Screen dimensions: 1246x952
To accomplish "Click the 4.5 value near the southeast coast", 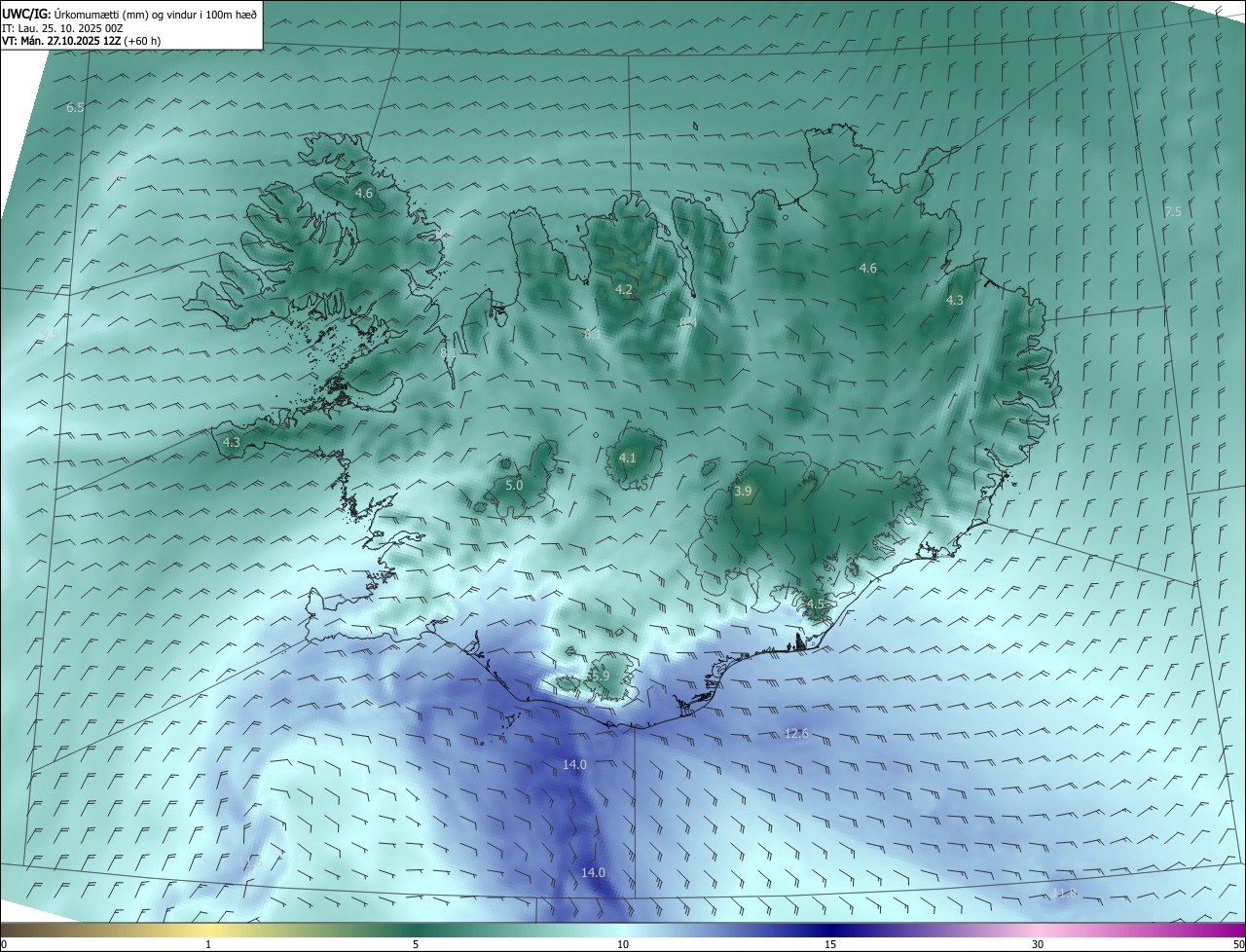I will coord(815,604).
